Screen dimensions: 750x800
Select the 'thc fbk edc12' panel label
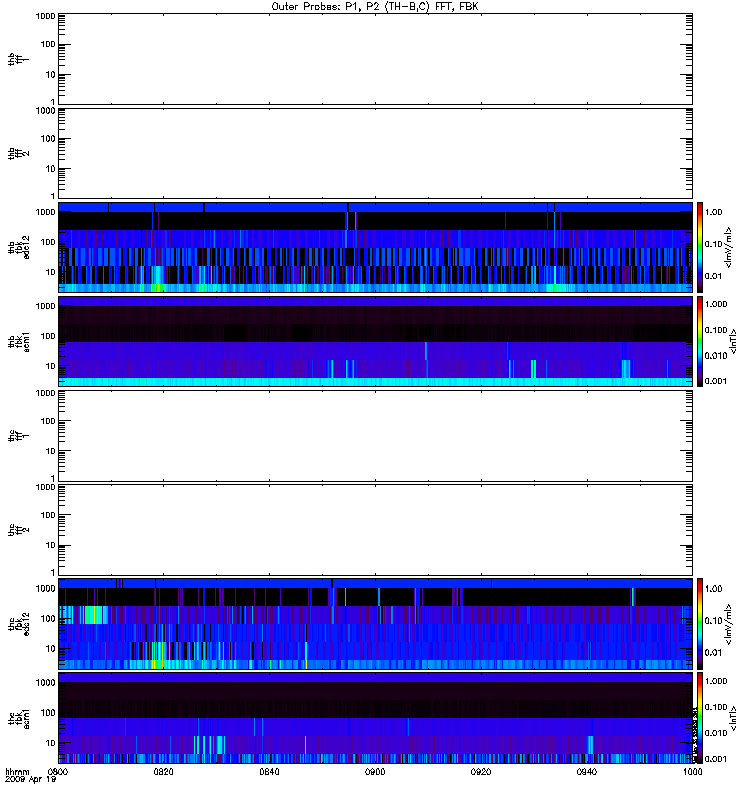(x=18, y=623)
